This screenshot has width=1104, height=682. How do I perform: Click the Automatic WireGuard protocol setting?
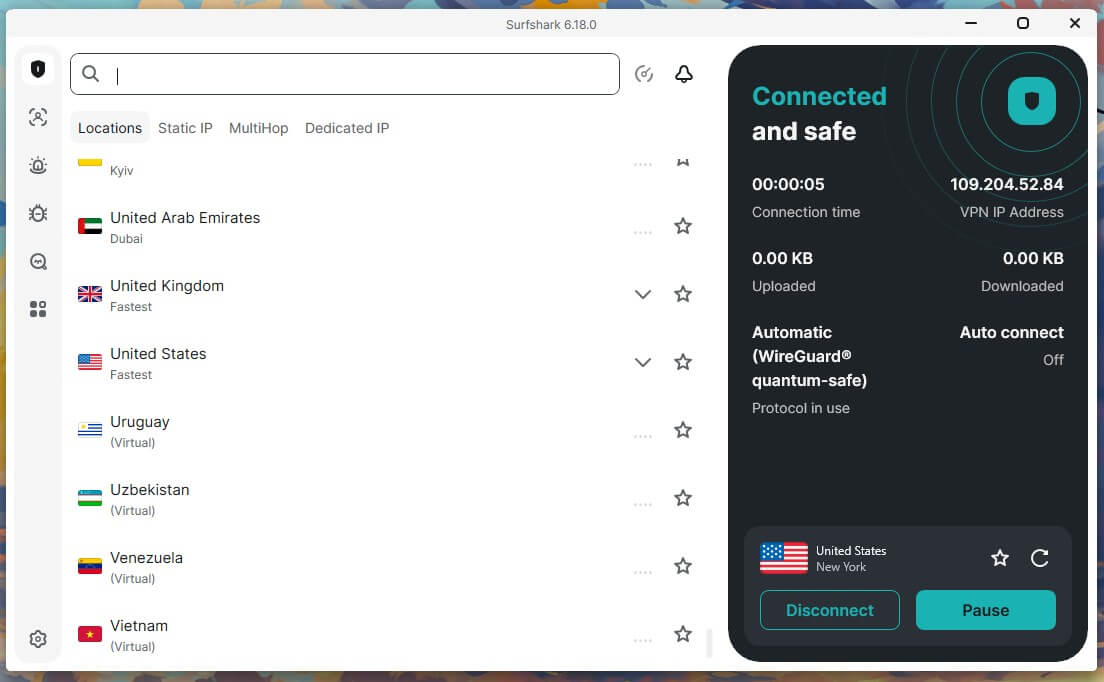coord(809,370)
